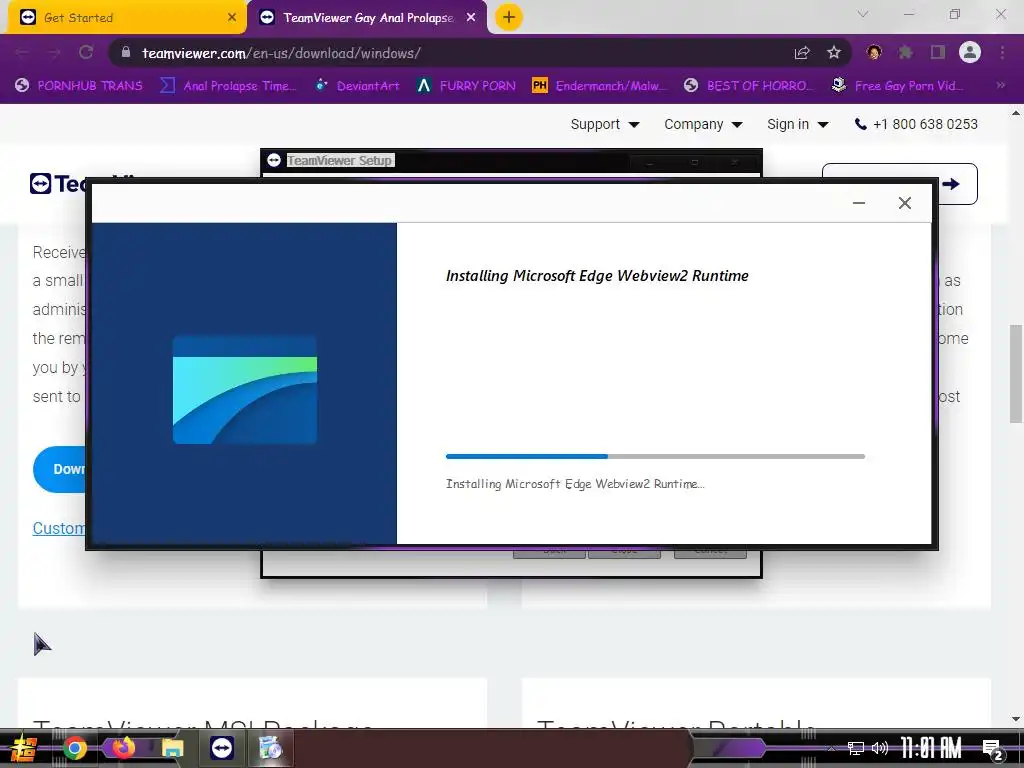This screenshot has width=1024, height=768.
Task: Go back to the previous page
Action: [22, 52]
